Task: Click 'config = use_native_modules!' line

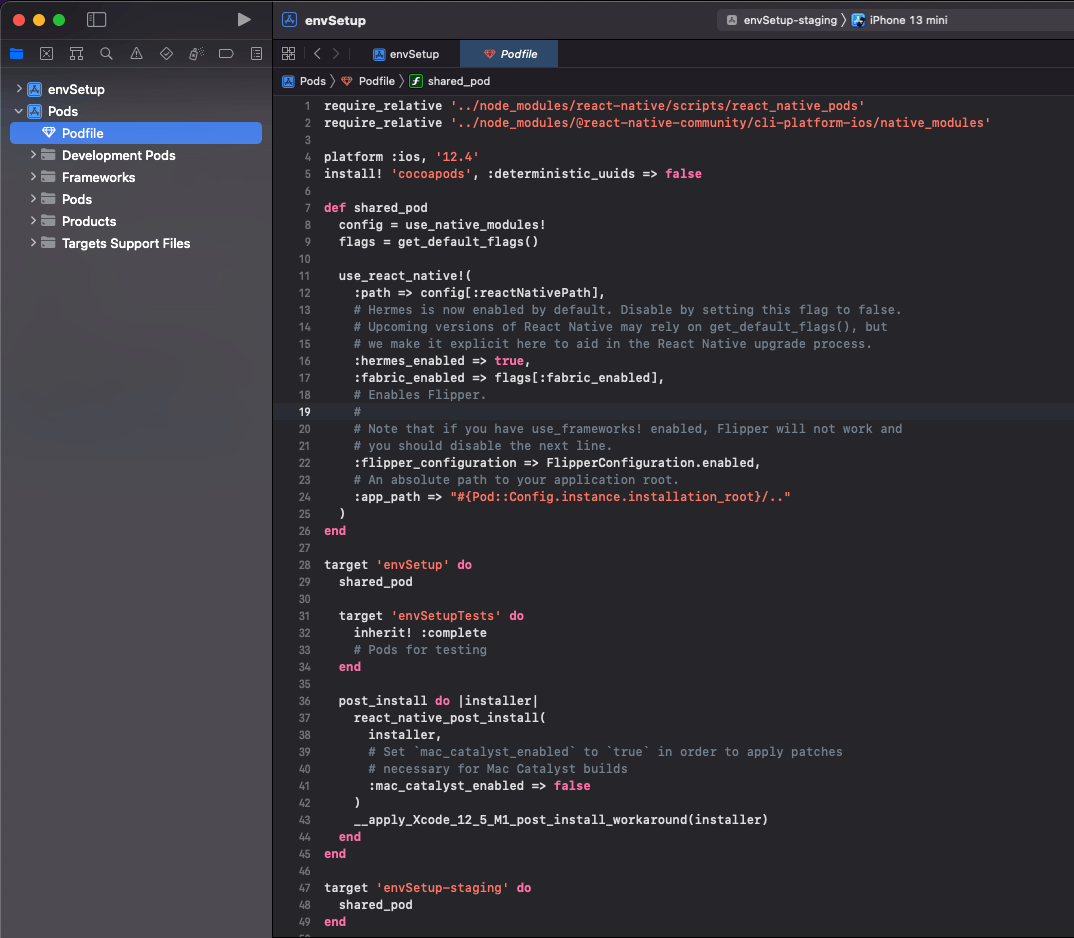Action: coord(442,225)
